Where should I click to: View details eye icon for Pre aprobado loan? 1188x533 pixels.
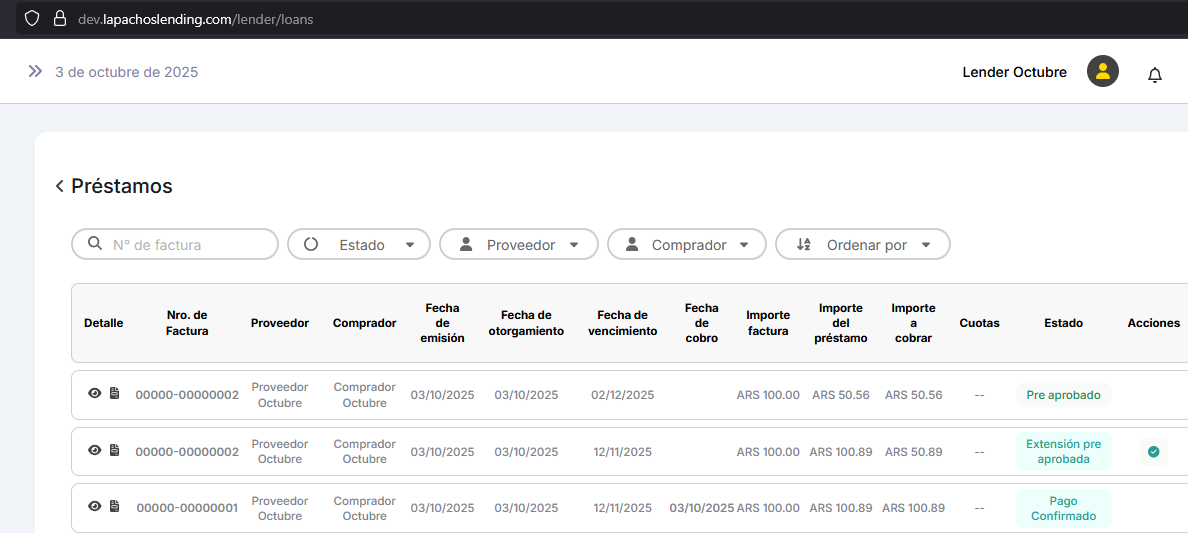[x=95, y=394]
